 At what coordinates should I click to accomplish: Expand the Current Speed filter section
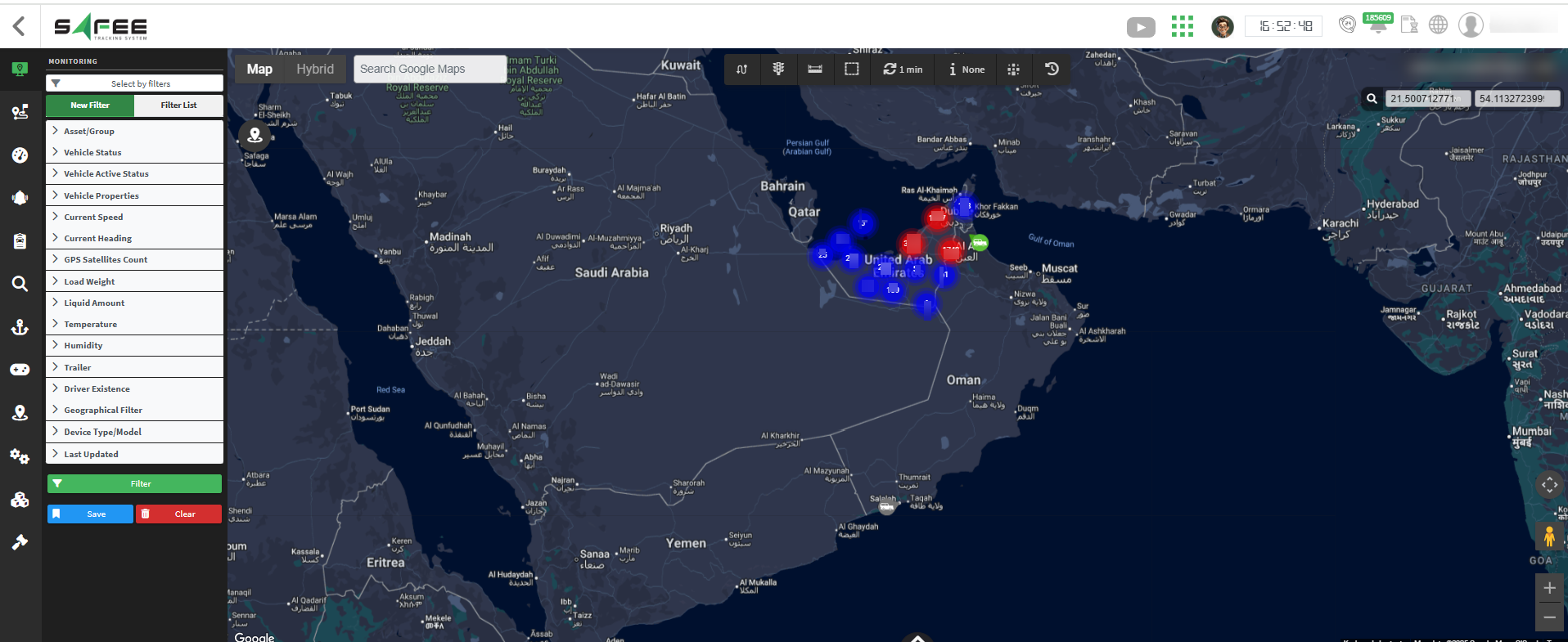(x=93, y=217)
